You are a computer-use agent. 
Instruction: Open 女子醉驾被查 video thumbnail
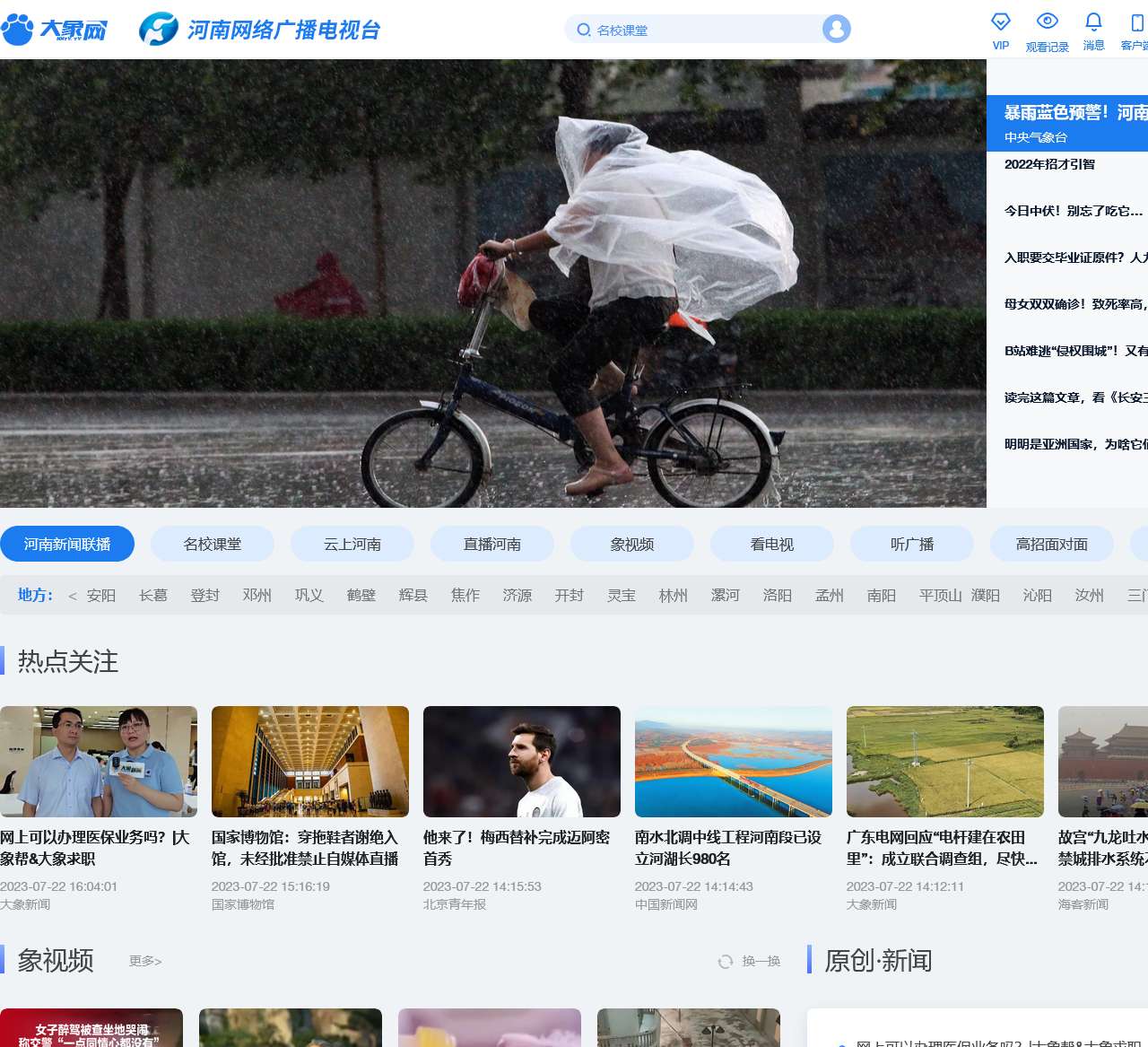point(91,1027)
